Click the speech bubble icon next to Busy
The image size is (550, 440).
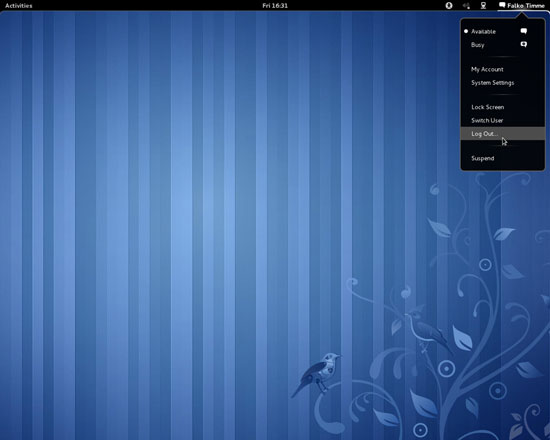tap(523, 45)
